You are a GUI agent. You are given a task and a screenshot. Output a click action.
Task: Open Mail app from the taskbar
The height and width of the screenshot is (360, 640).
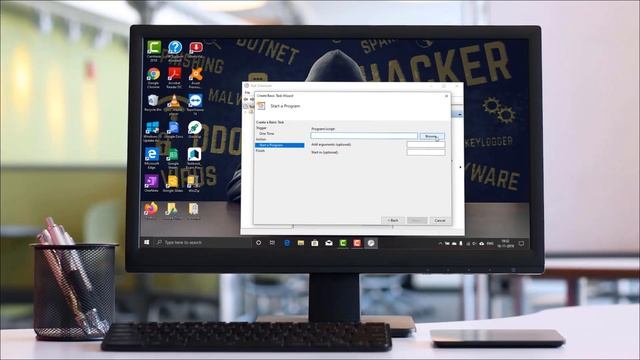329,243
